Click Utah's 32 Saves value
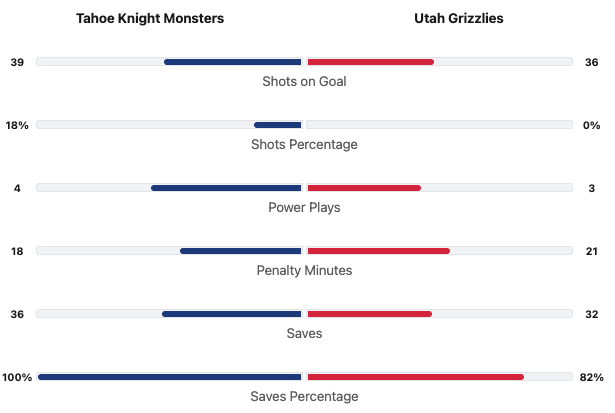This screenshot has height=413, width=615. (591, 314)
